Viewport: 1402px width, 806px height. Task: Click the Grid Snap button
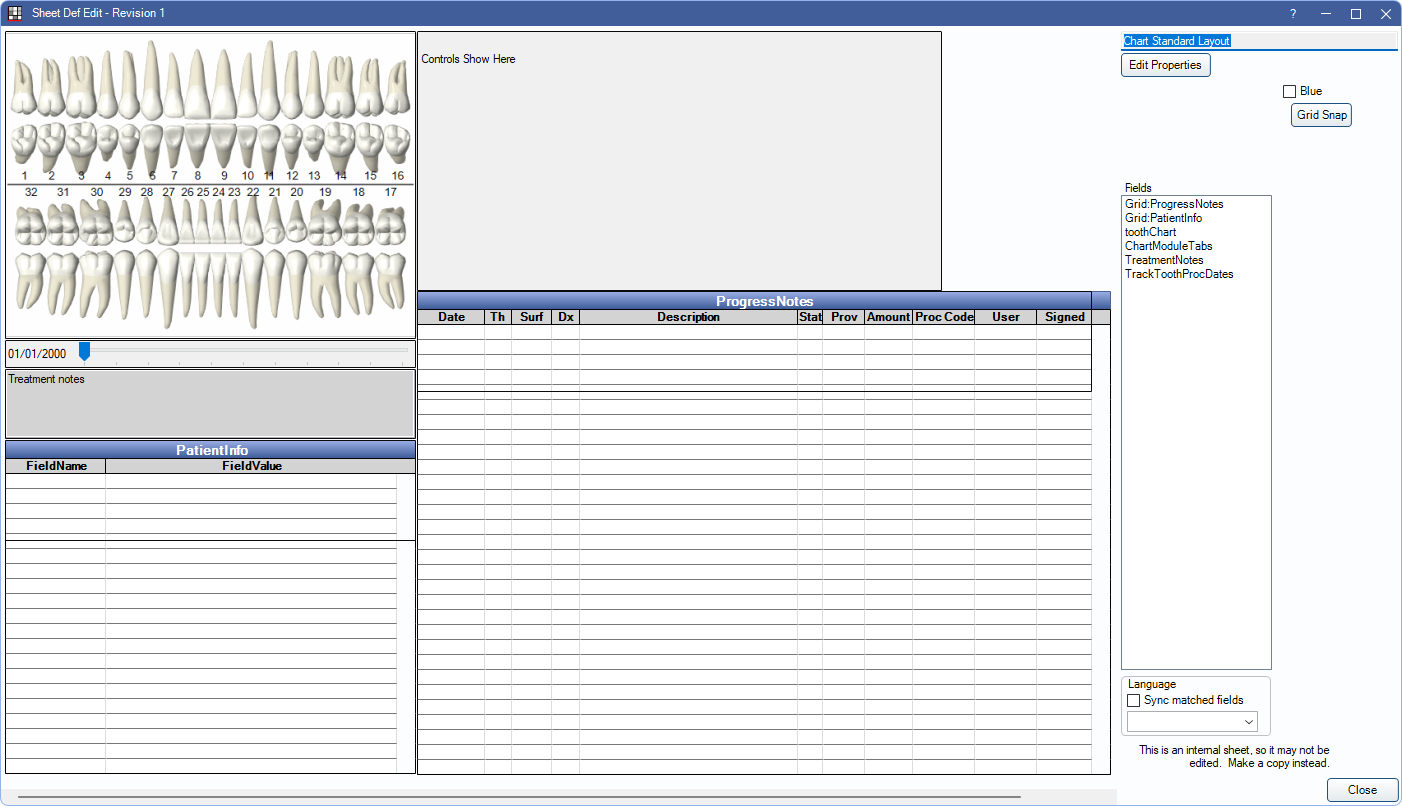coord(1320,114)
